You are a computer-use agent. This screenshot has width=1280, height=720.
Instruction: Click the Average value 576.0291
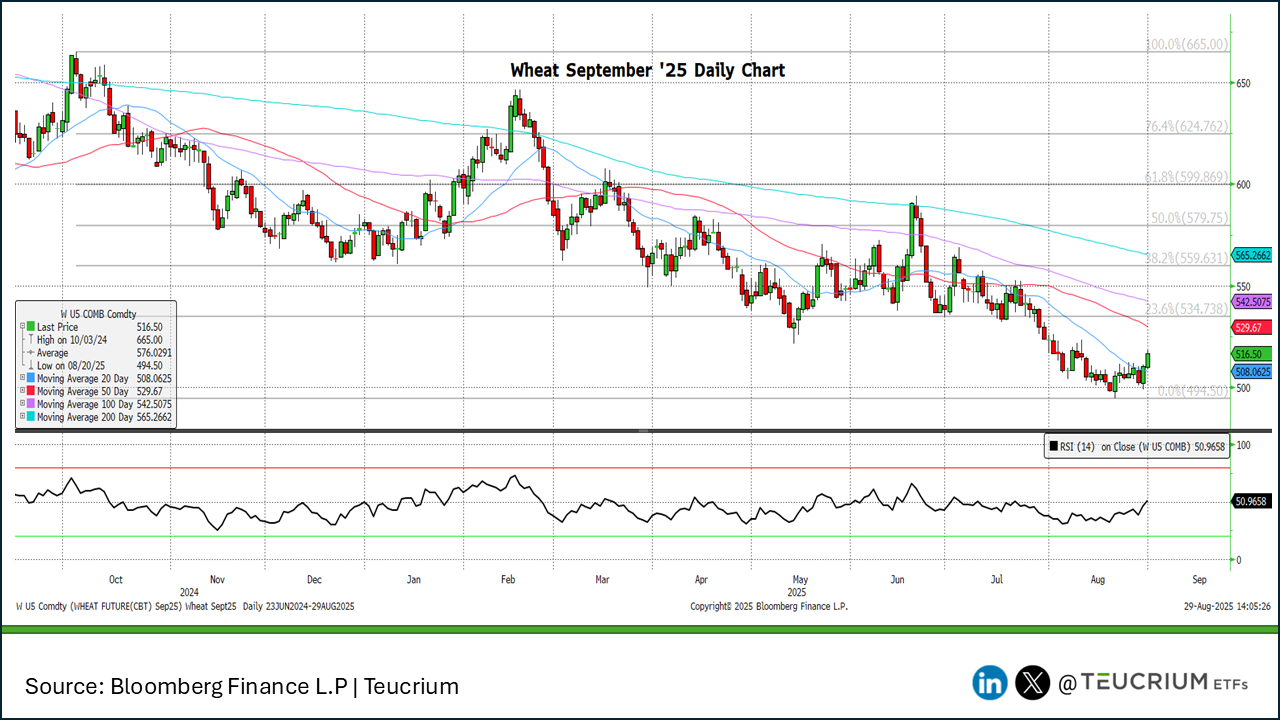(154, 352)
